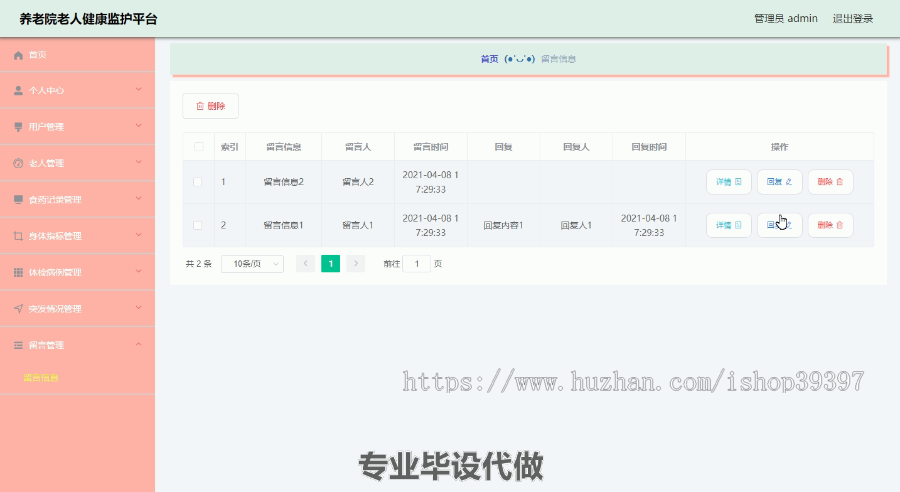Click the 回复人1 cell
The height and width of the screenshot is (492, 900).
coord(576,225)
